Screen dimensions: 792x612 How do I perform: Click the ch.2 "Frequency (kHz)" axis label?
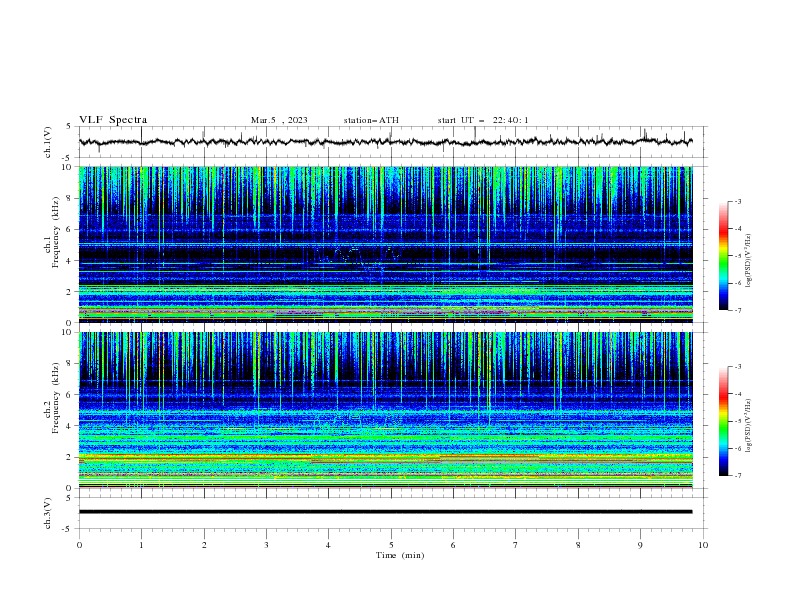click(56, 397)
